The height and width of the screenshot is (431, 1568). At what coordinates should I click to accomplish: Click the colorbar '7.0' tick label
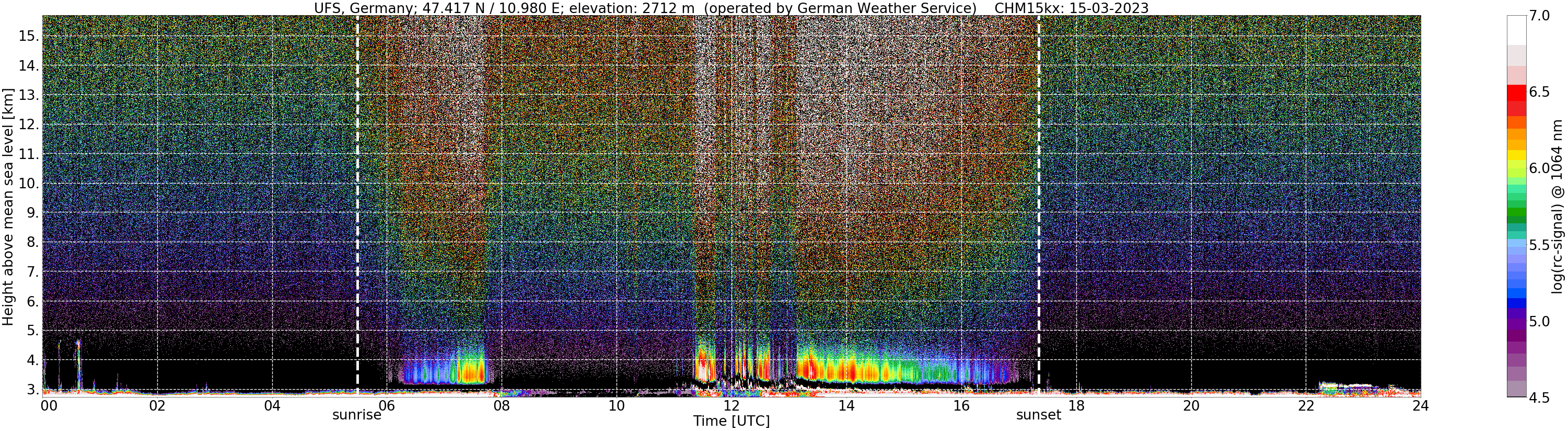click(1540, 15)
